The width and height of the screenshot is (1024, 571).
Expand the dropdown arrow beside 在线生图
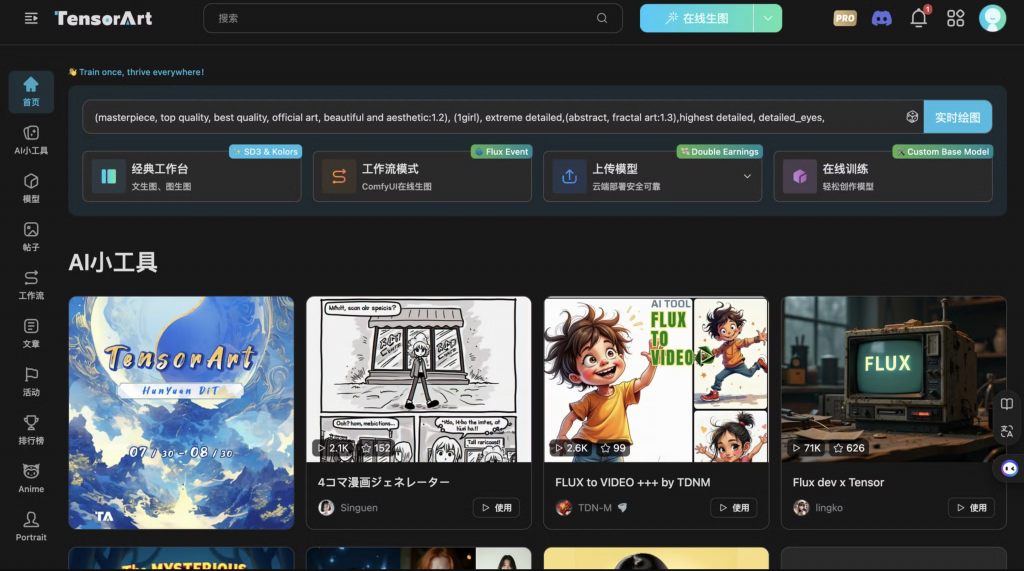pos(767,18)
